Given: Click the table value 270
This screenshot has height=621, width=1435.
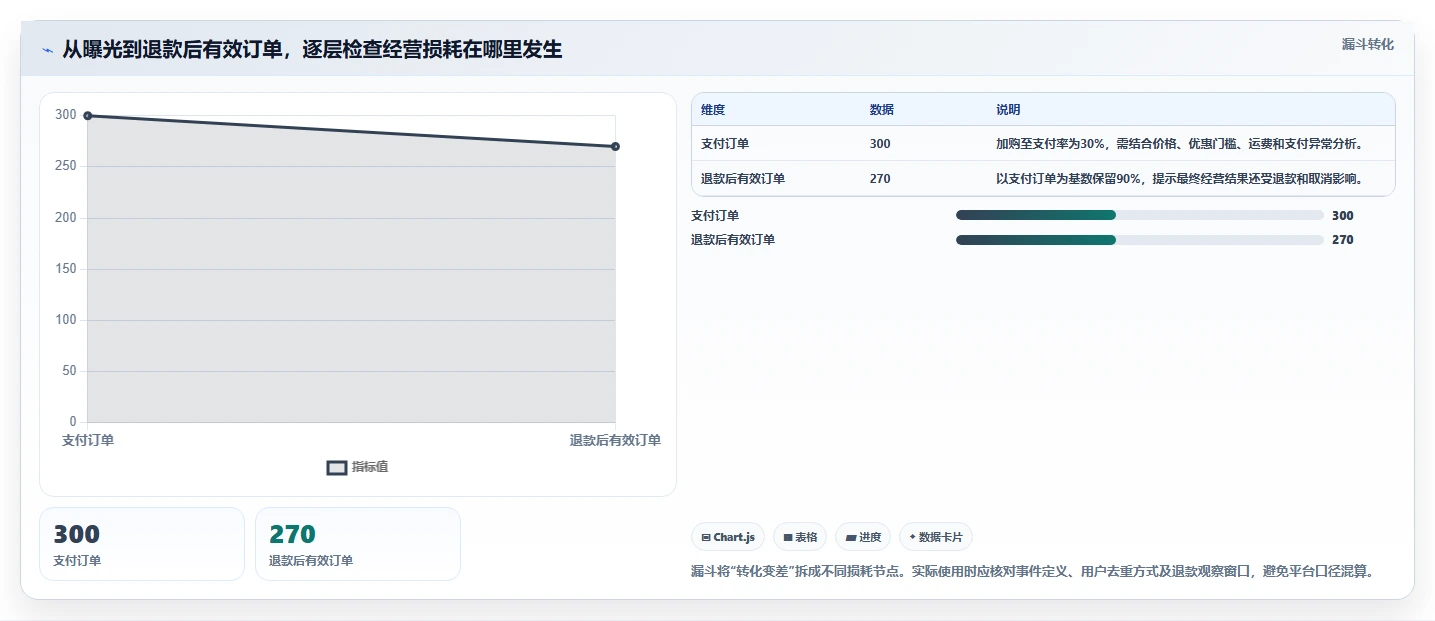Looking at the screenshot, I should [880, 179].
